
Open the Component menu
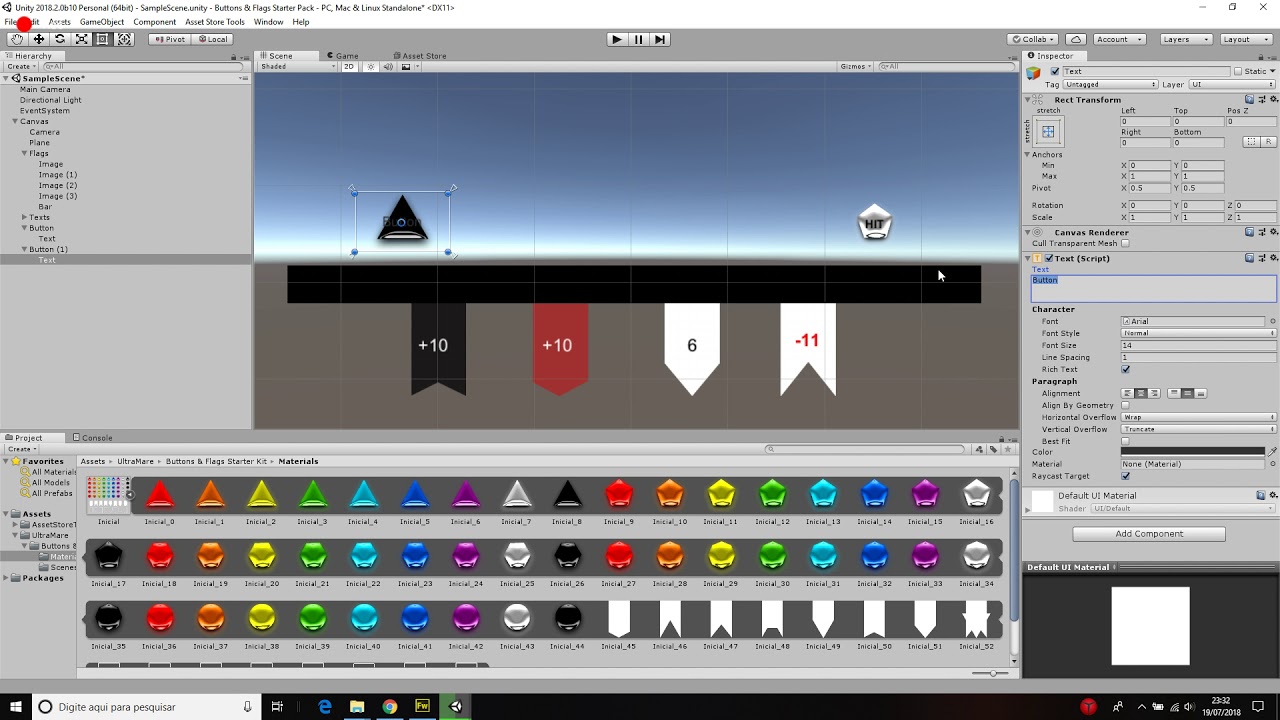point(154,21)
